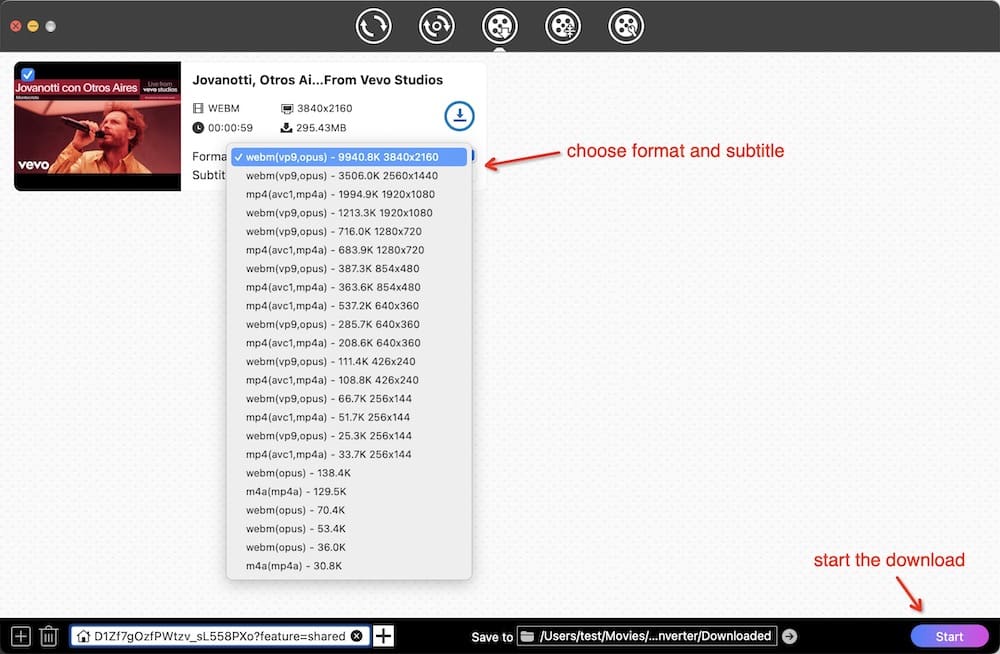Select audio-only m4a(mp4a) 129.5K option
Screen dimensions: 1000x654
click(x=296, y=492)
